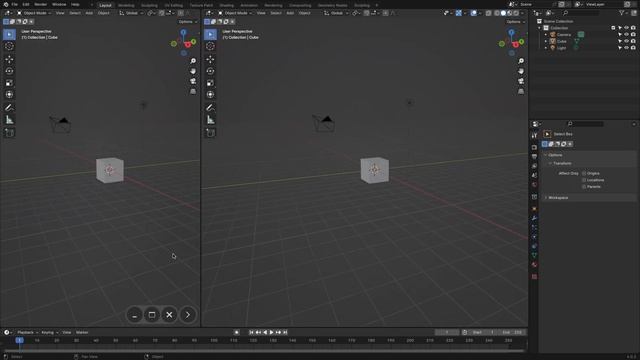Open the Output properties tab
Viewport: 640px width, 360px height.
pos(534,157)
